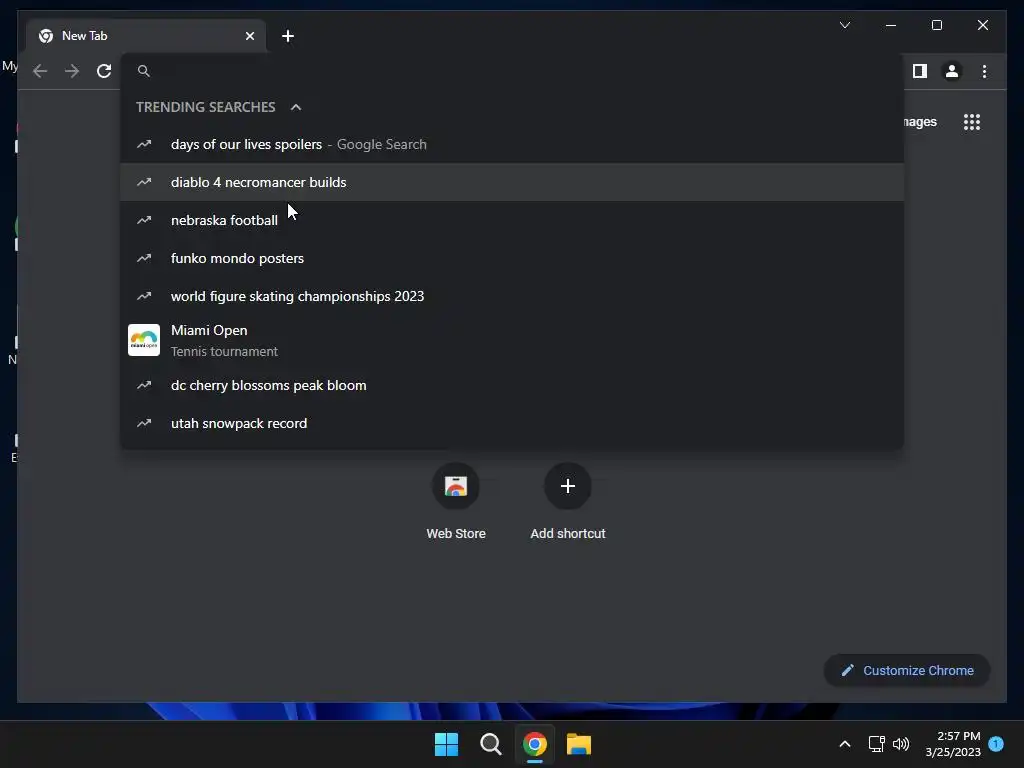
Task: Click the Chrome taskbar icon
Action: (534, 744)
